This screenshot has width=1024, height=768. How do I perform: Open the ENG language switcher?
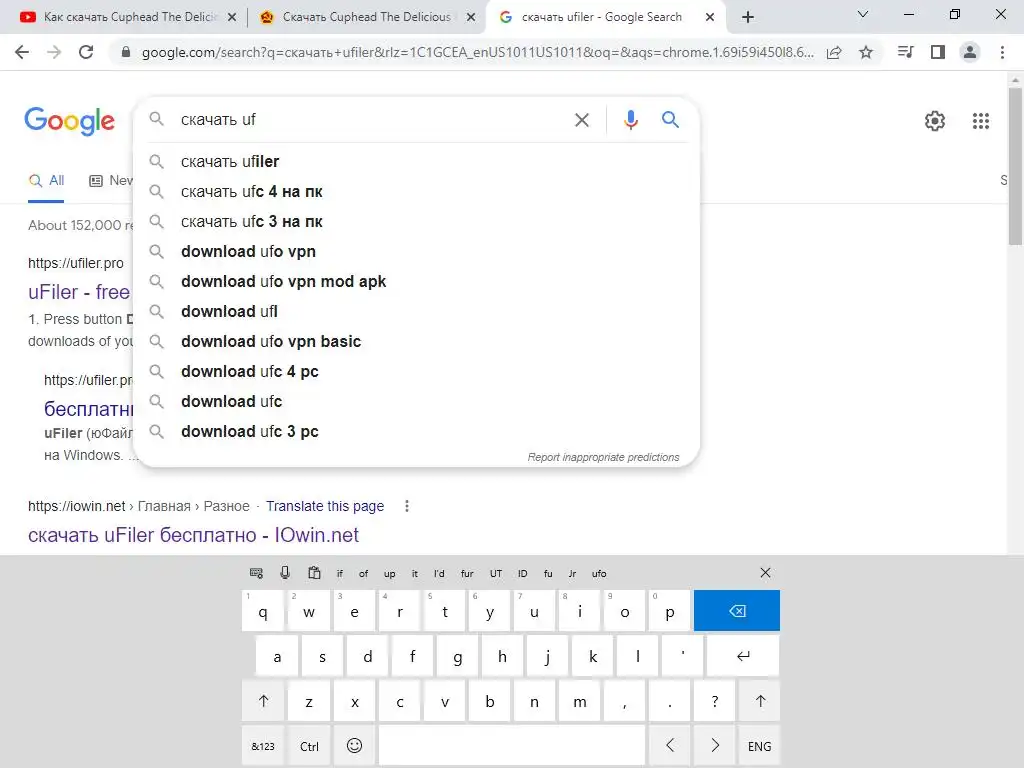tap(759, 746)
